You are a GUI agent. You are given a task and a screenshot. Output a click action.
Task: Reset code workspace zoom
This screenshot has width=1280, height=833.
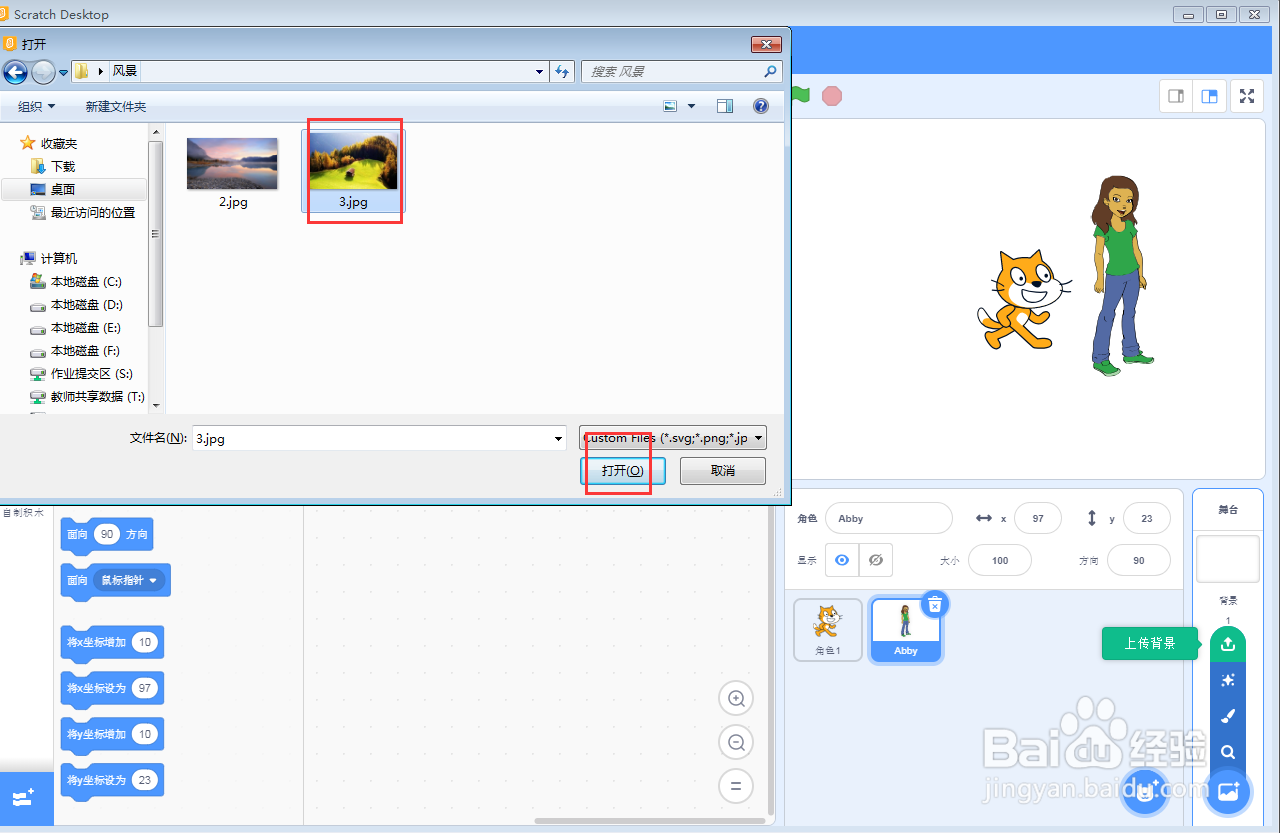tap(737, 786)
